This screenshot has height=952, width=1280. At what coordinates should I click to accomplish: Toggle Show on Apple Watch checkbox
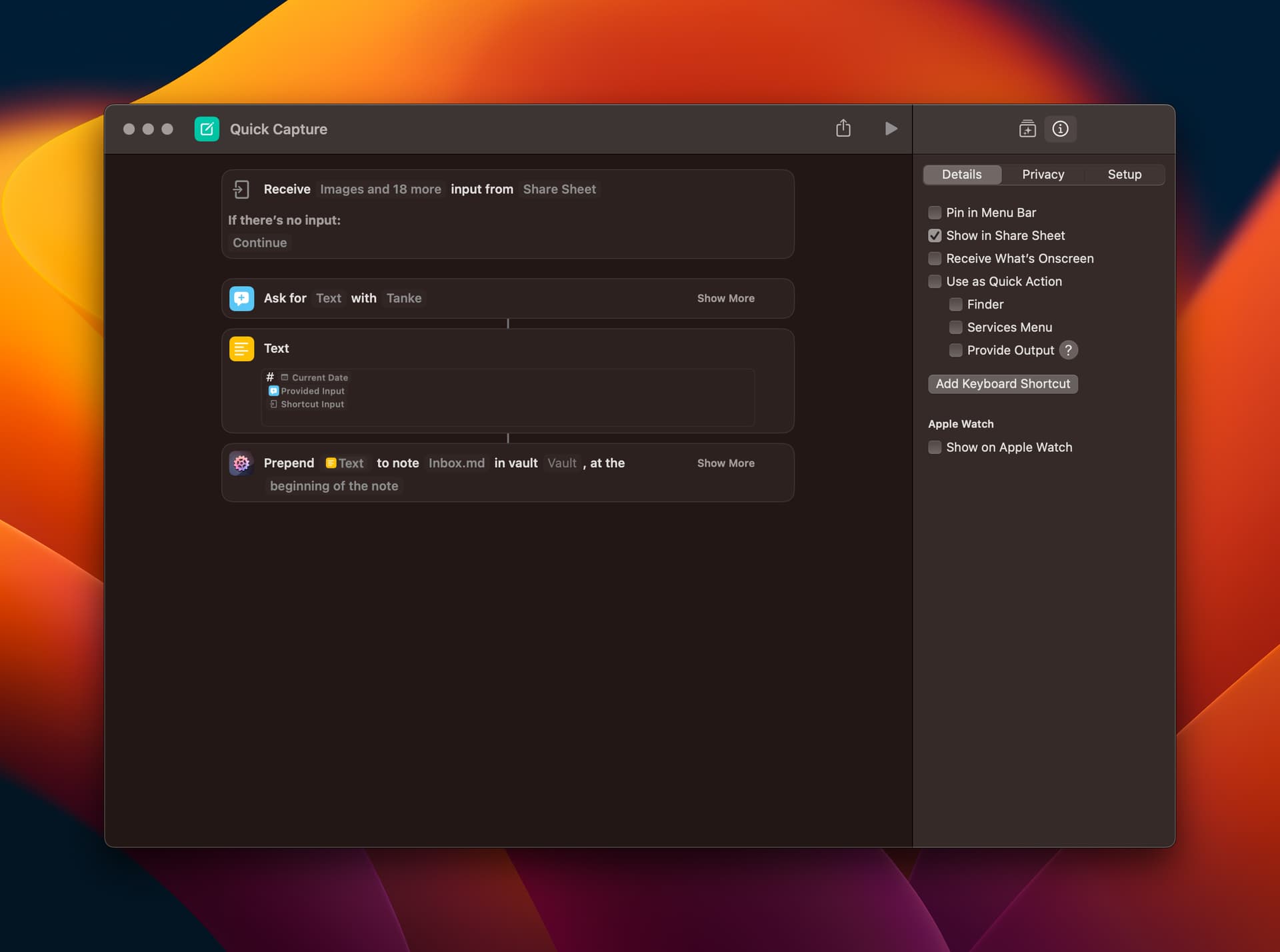coord(935,447)
